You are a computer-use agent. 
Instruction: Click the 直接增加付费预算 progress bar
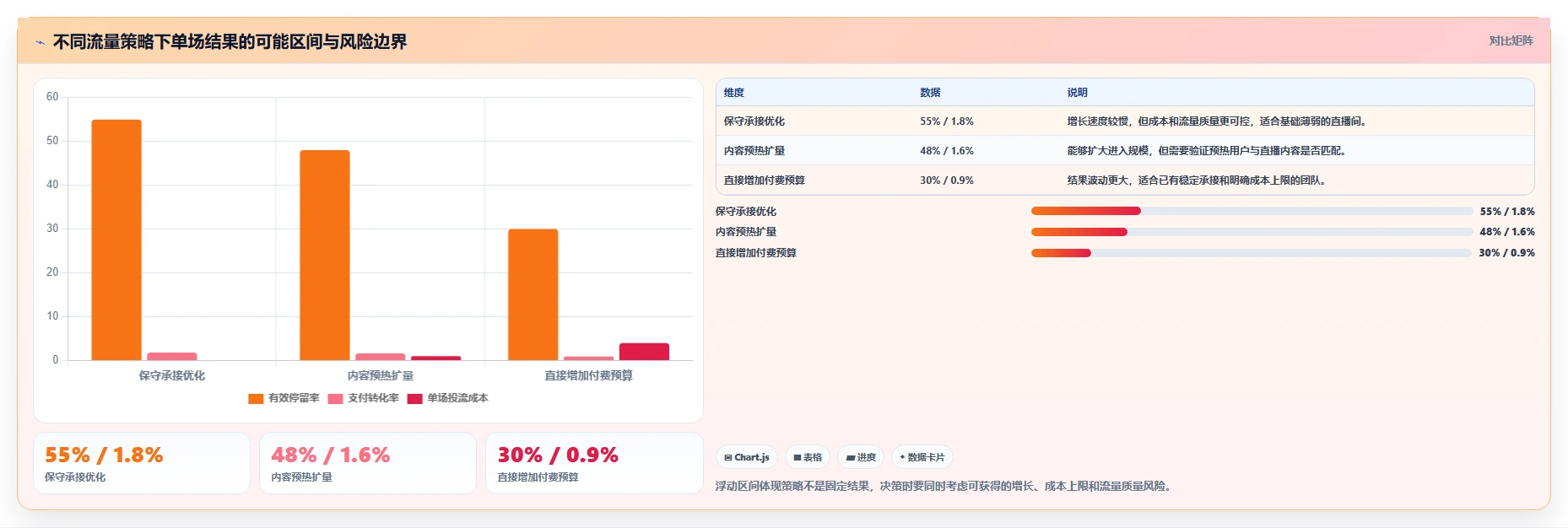pyautogui.click(x=1252, y=253)
